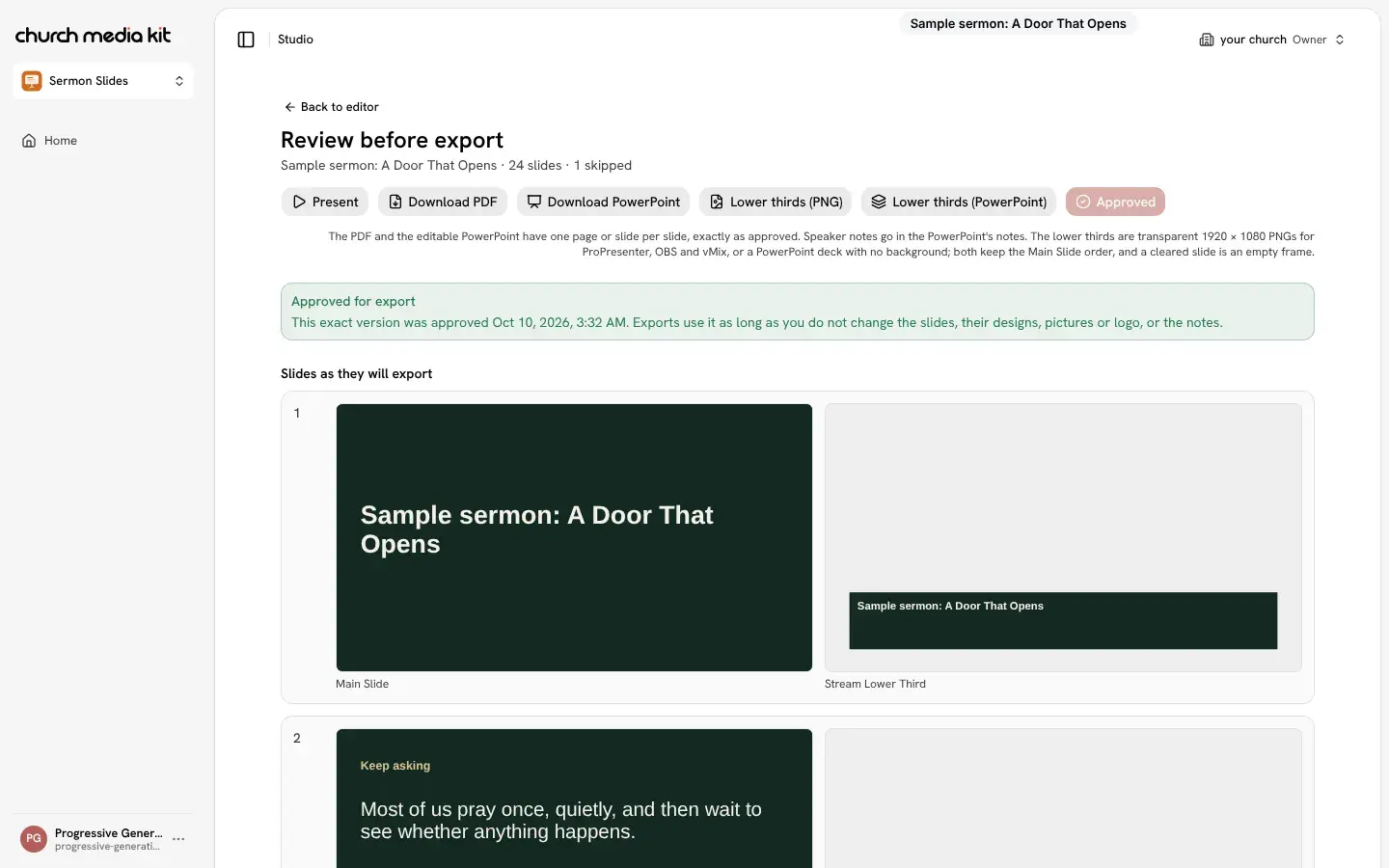
Task: Click the PG user avatar
Action: pyautogui.click(x=34, y=839)
